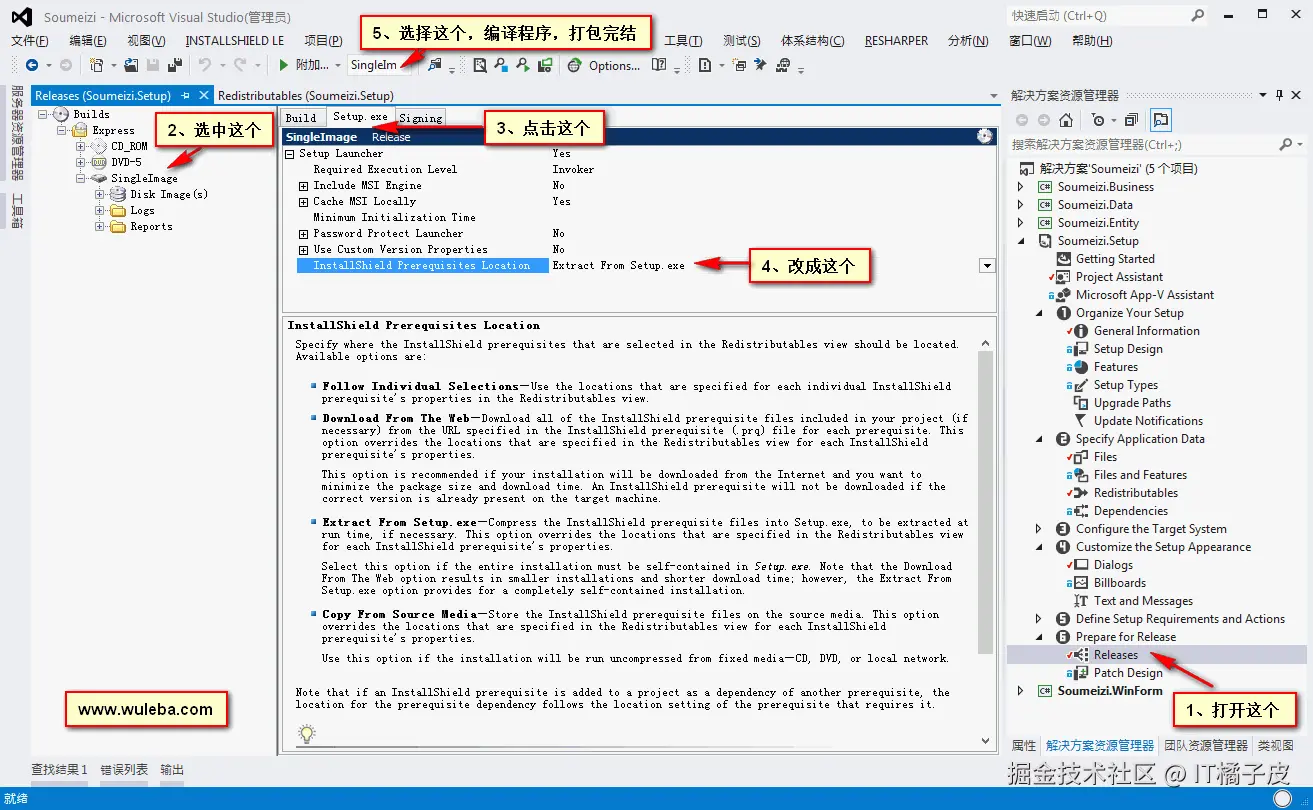Click the Home icon in Solution Explorer
Screen dimensions: 1313x810
pyautogui.click(x=1066, y=121)
